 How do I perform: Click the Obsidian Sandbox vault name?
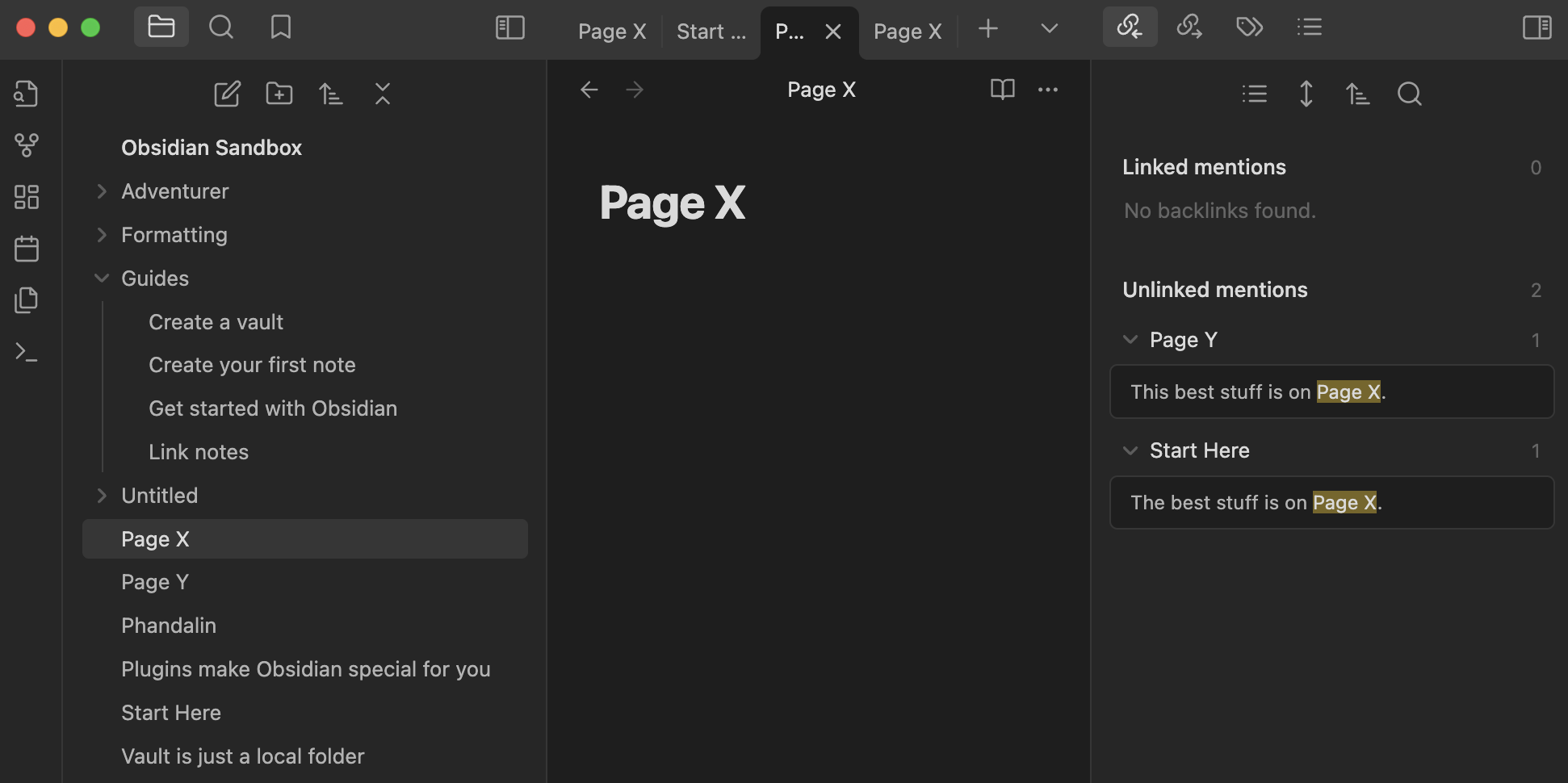pyautogui.click(x=212, y=148)
